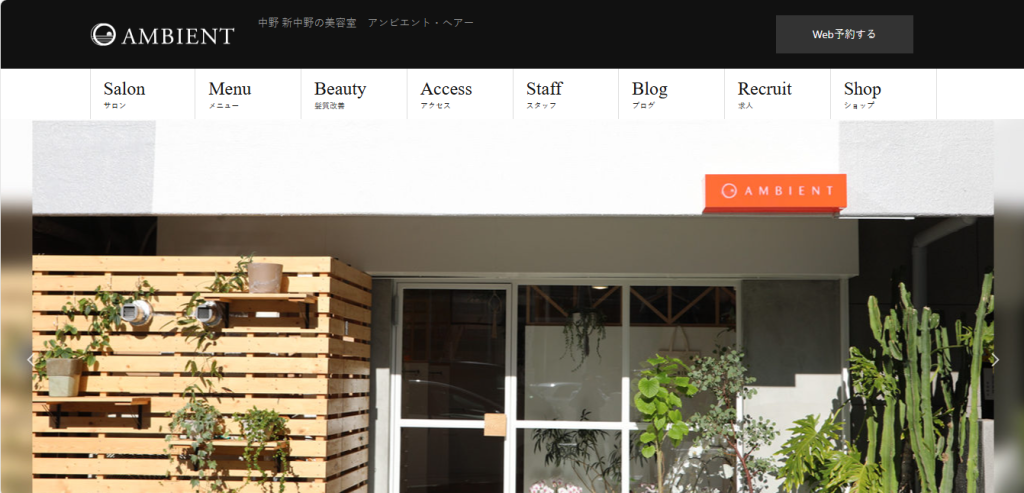
Task: Advance to next slide with right arrow
Action: (x=995, y=359)
